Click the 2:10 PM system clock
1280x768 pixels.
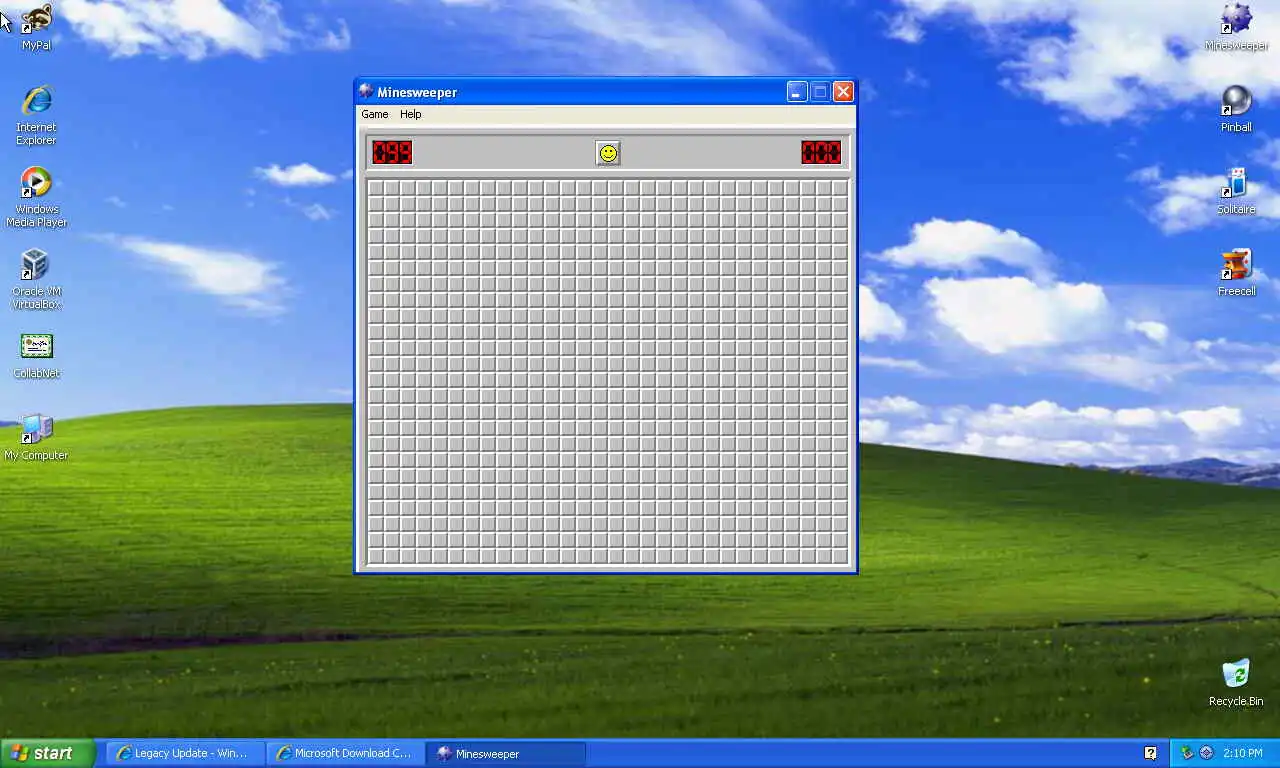1242,753
